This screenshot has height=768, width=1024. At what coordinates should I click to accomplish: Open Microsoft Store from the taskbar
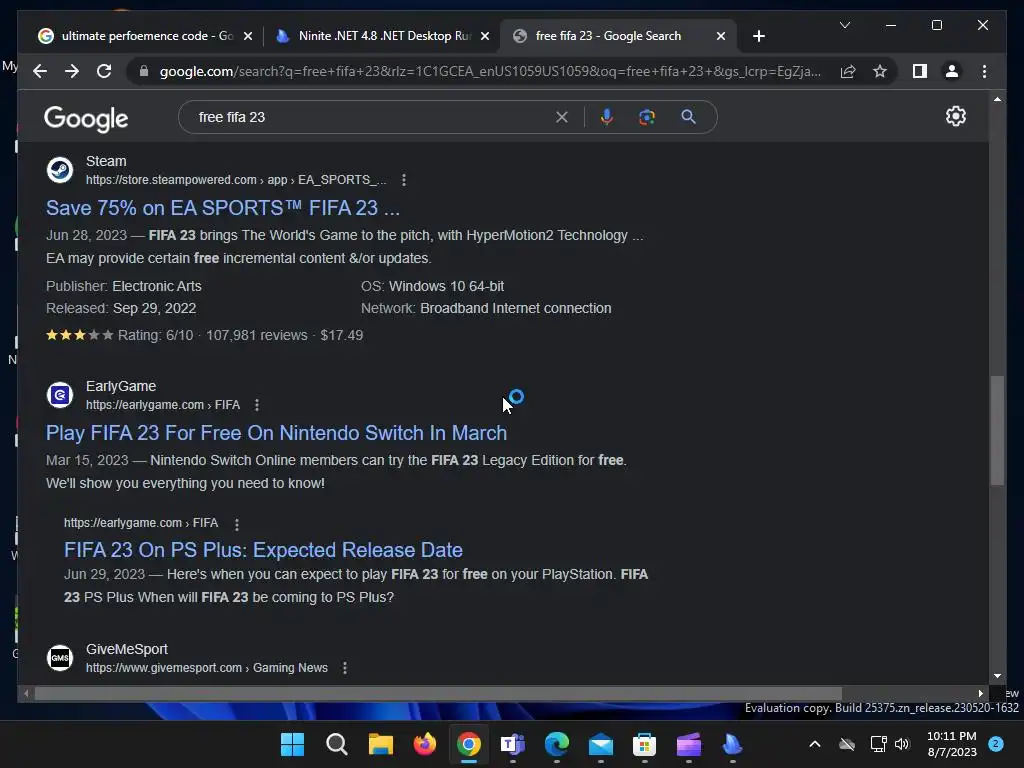click(x=644, y=744)
